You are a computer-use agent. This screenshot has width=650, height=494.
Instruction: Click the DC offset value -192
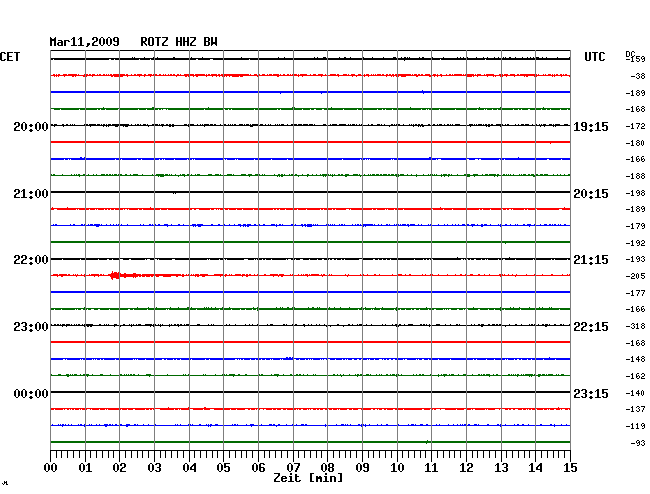coord(635,243)
